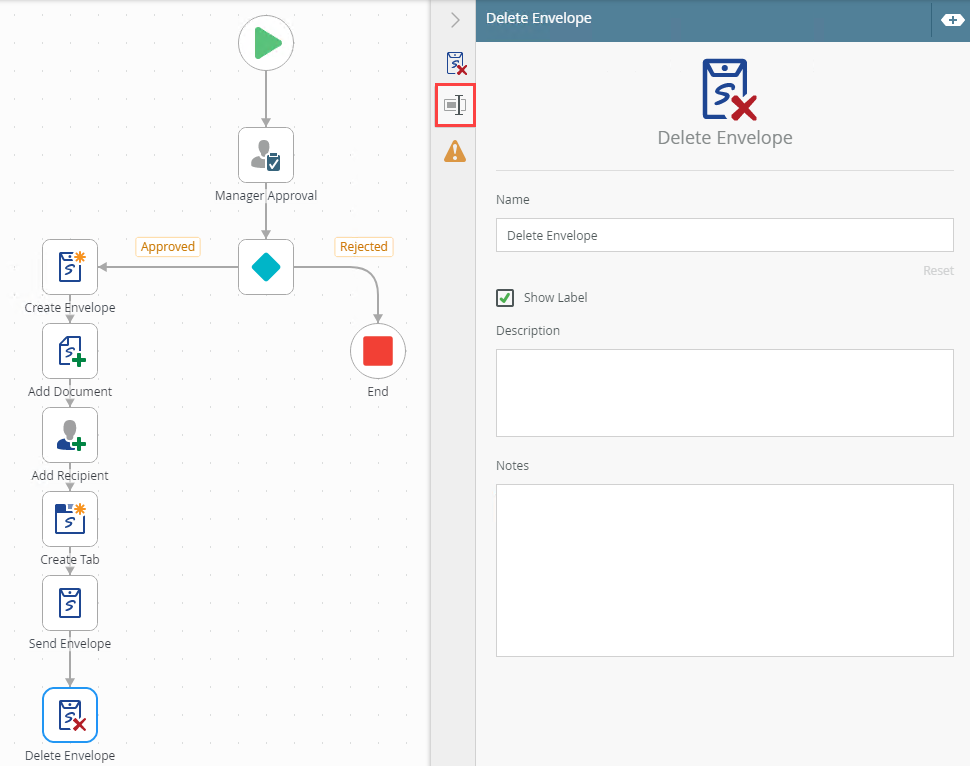Open the highlighted Properties tab
The height and width of the screenshot is (766, 970).
(455, 105)
